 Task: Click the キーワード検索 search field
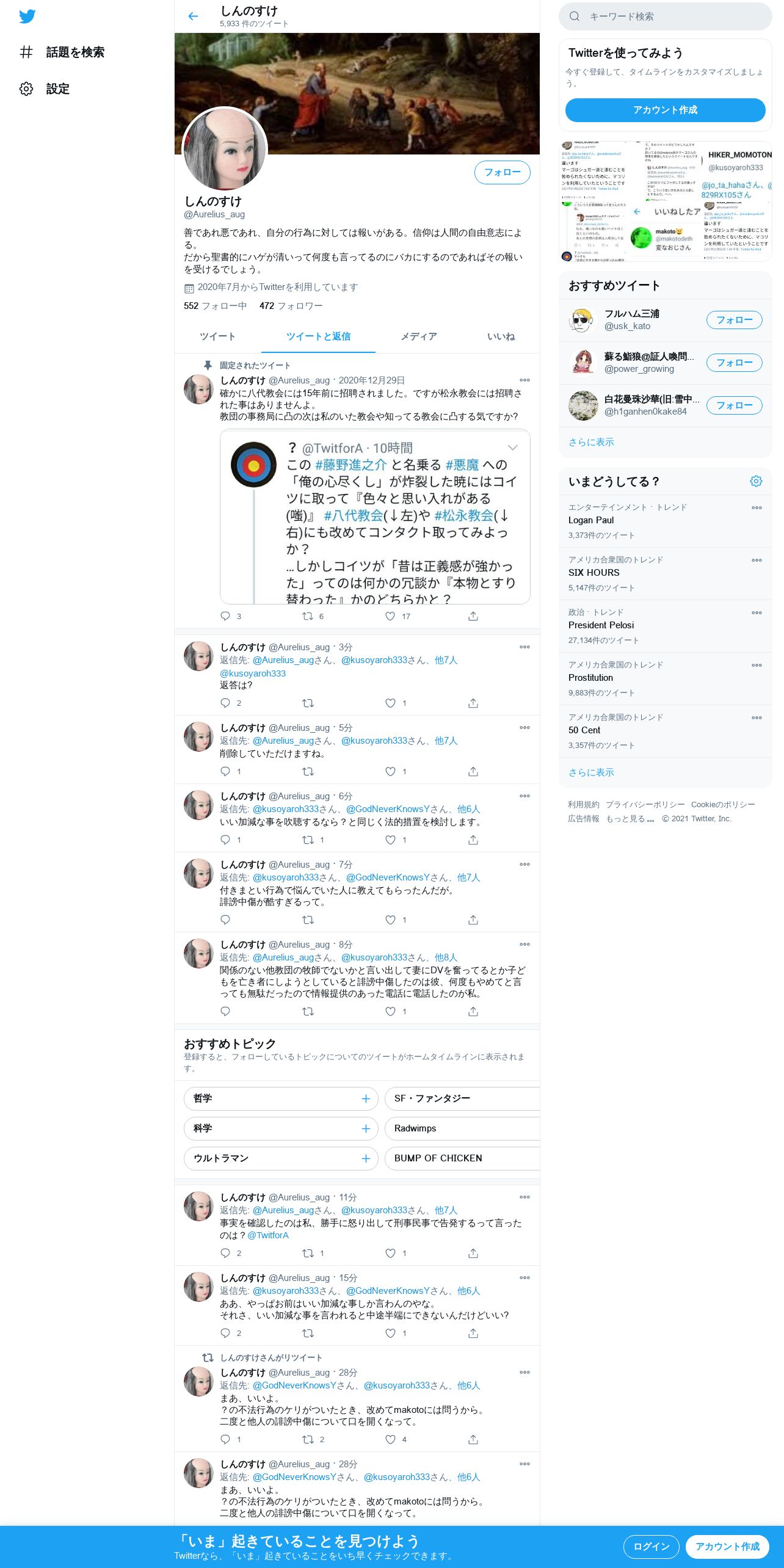click(666, 16)
